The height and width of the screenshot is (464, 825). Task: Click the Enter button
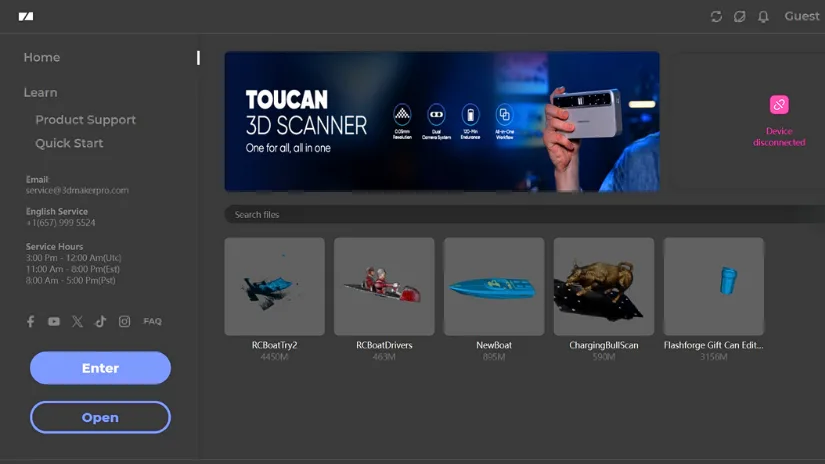coord(100,368)
